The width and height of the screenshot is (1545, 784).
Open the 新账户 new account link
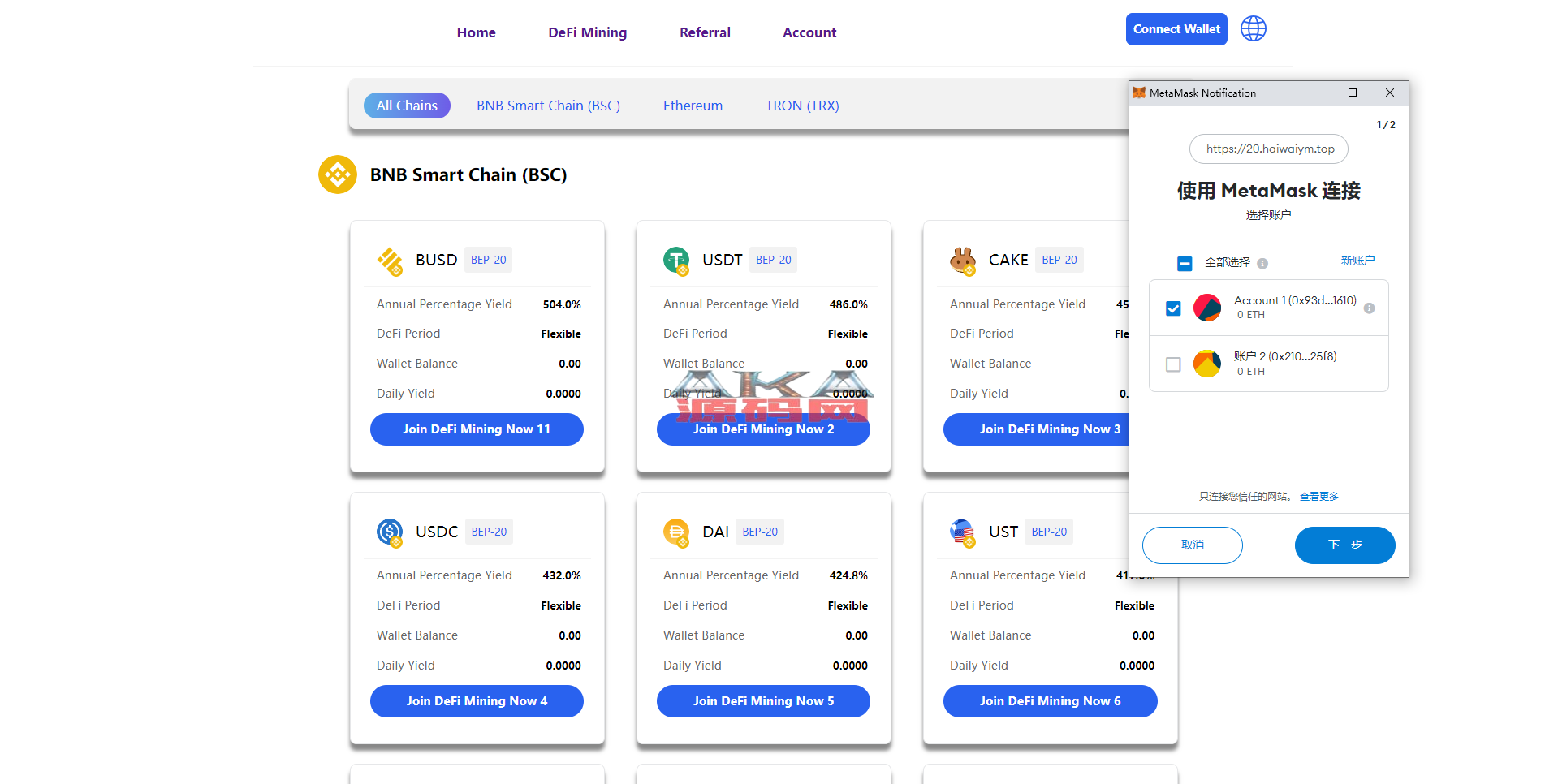(1357, 261)
